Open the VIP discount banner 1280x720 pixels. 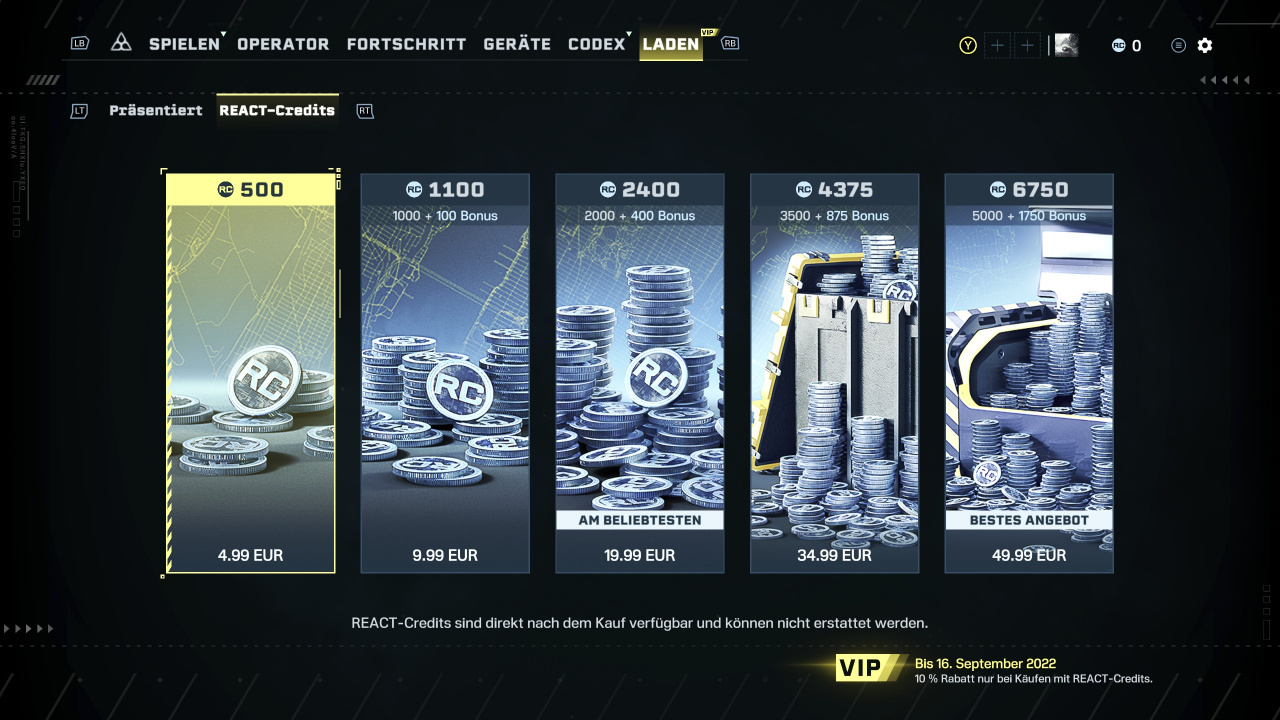coord(994,669)
